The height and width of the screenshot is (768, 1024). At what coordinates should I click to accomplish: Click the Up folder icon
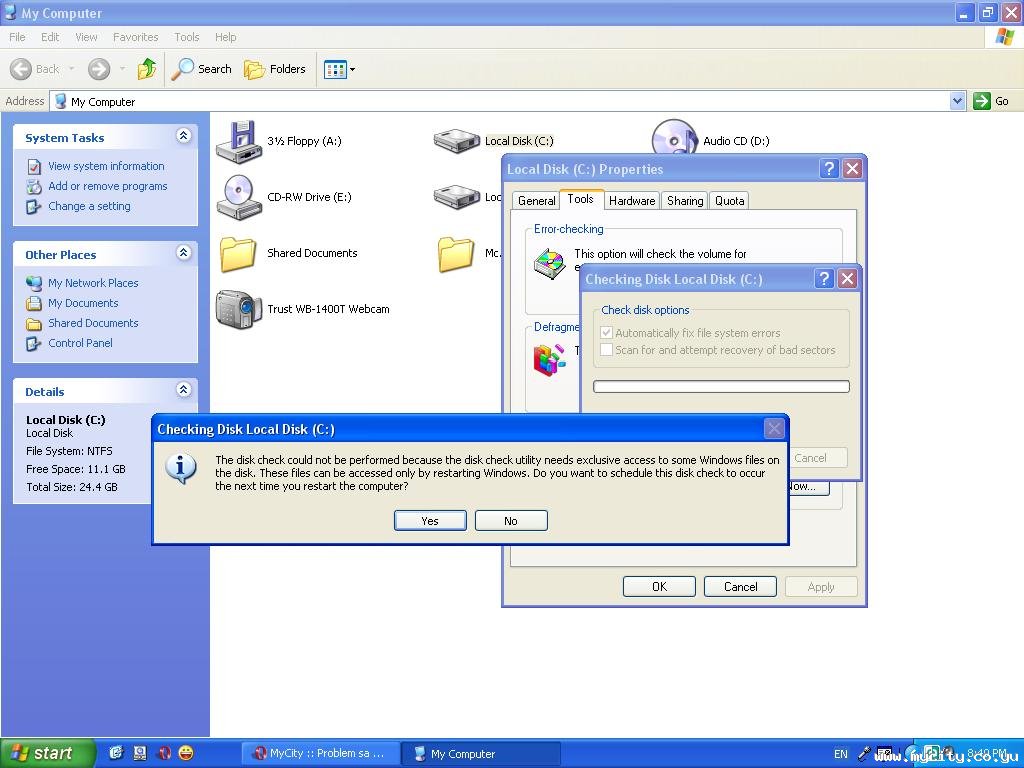coord(147,69)
